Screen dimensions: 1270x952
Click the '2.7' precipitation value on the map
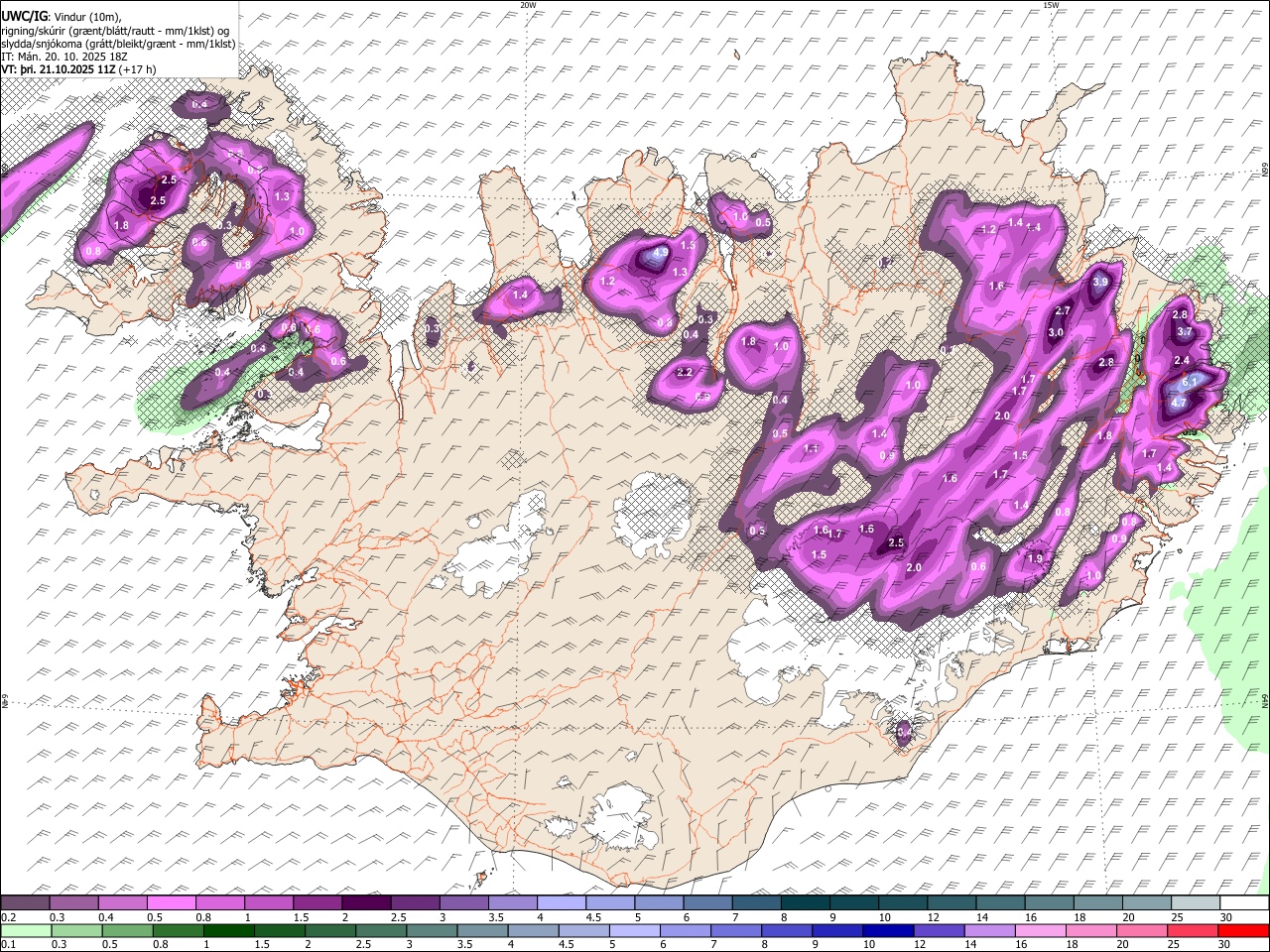1063,311
